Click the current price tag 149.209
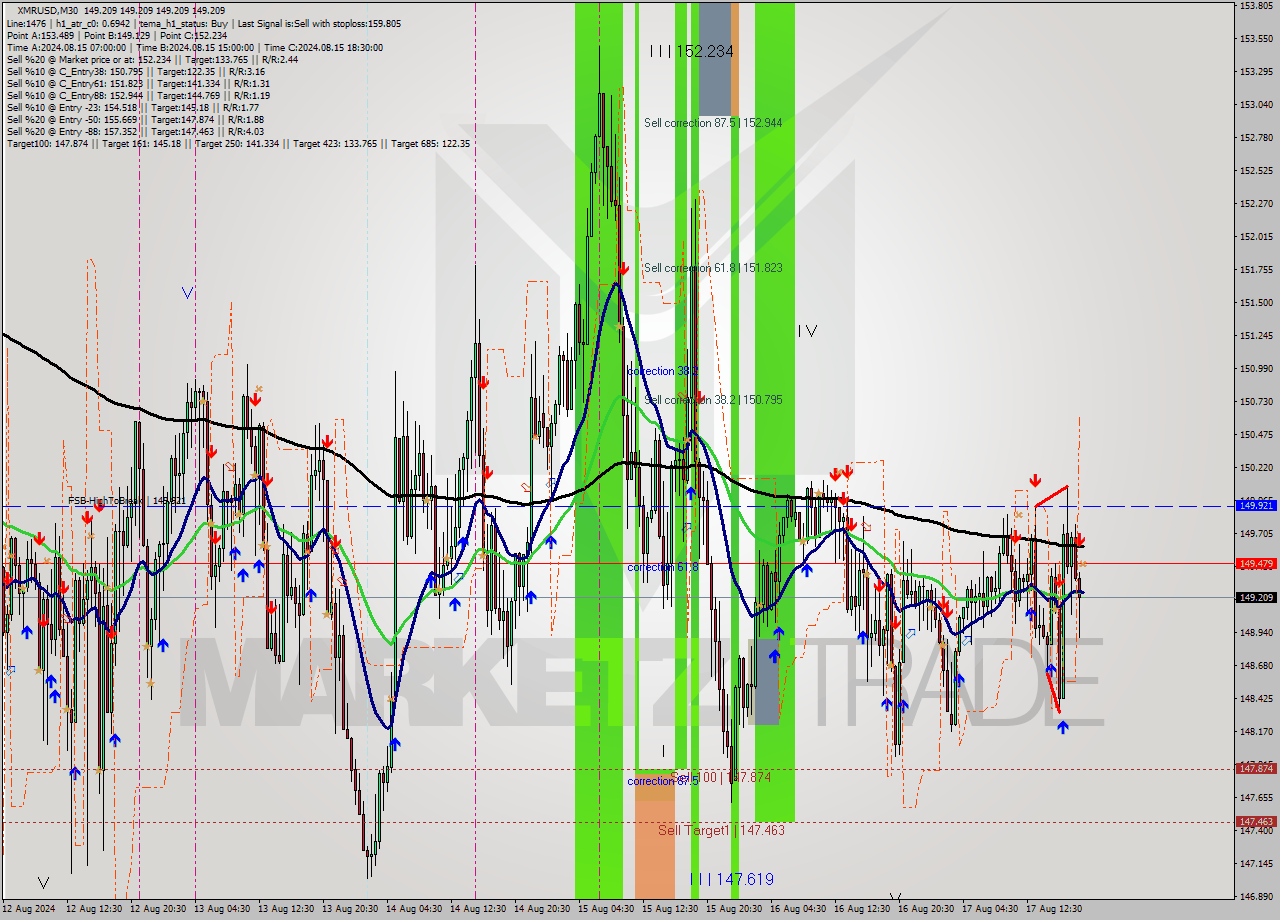This screenshot has width=1280, height=920. (x=1256, y=598)
